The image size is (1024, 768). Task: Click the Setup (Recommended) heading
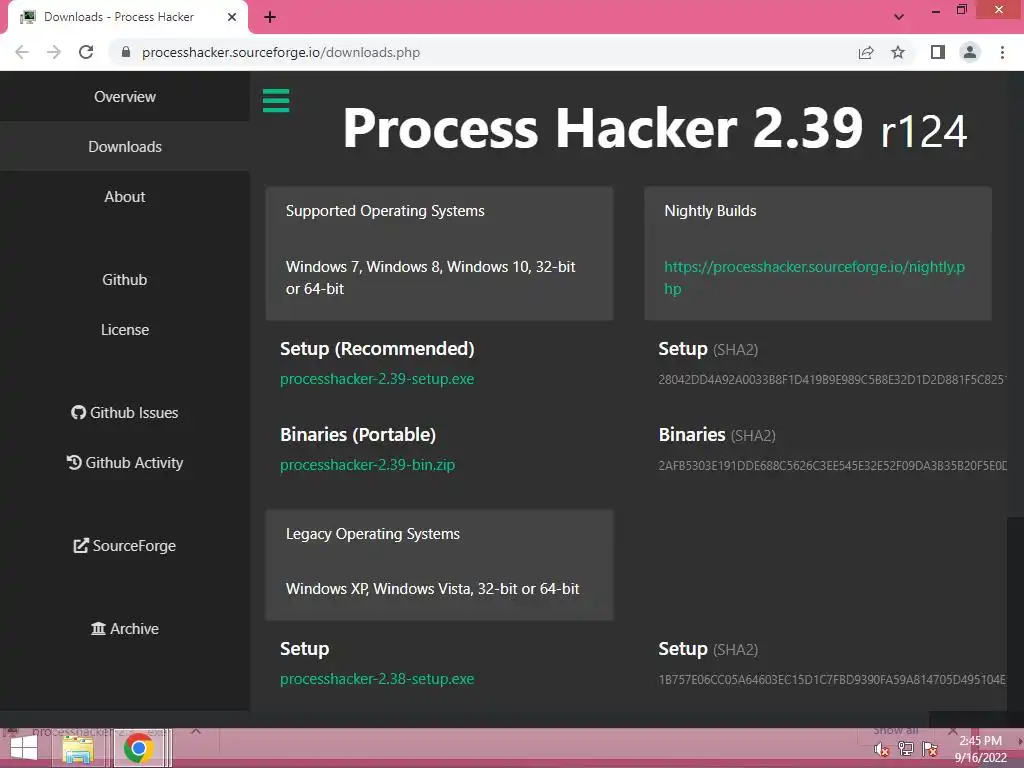pos(377,349)
